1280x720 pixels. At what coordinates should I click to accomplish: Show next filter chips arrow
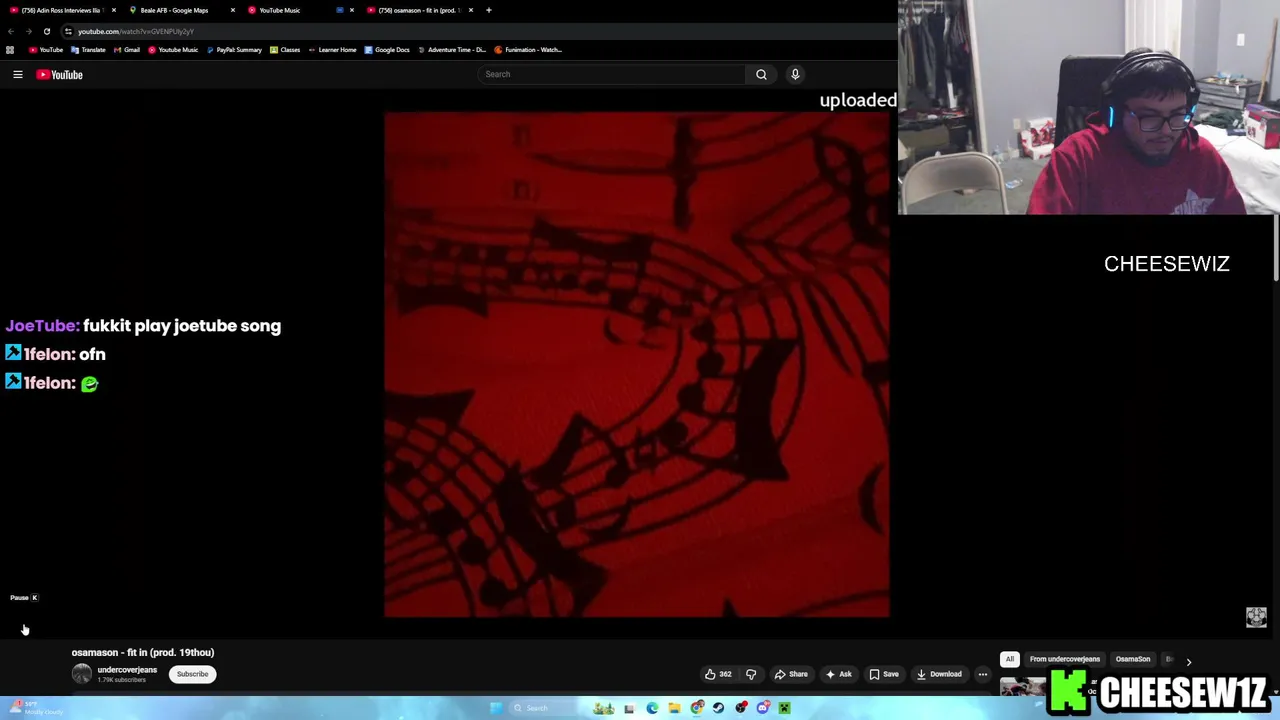pos(1188,660)
